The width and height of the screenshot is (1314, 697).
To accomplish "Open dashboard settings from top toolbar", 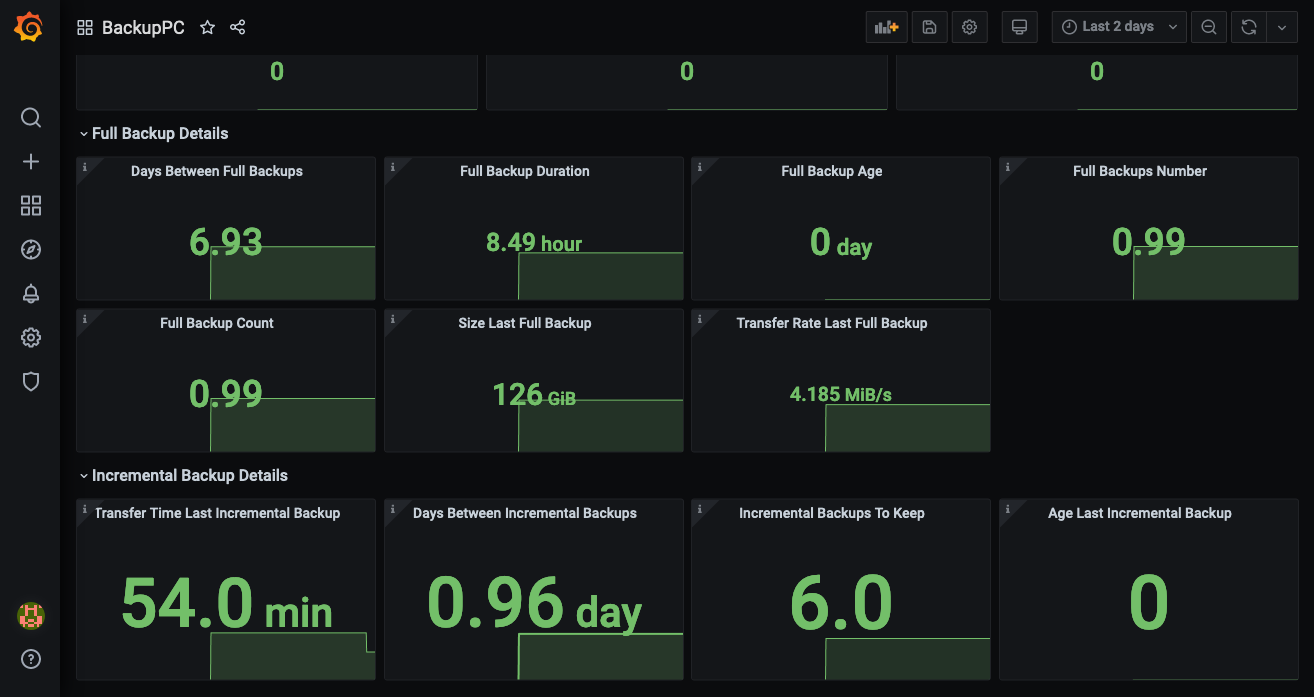I will pos(969,27).
